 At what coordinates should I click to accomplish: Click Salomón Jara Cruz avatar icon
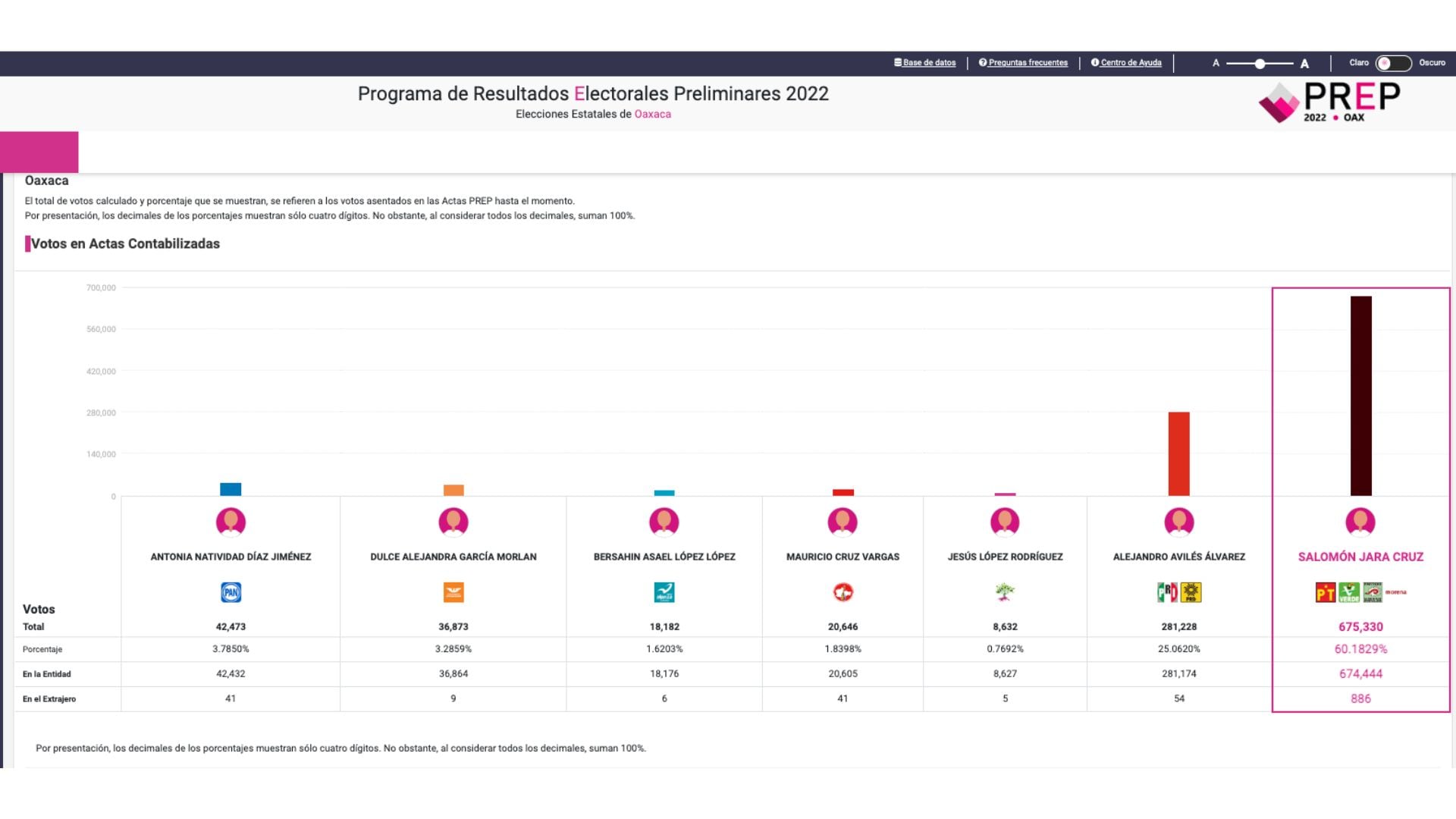[1360, 522]
